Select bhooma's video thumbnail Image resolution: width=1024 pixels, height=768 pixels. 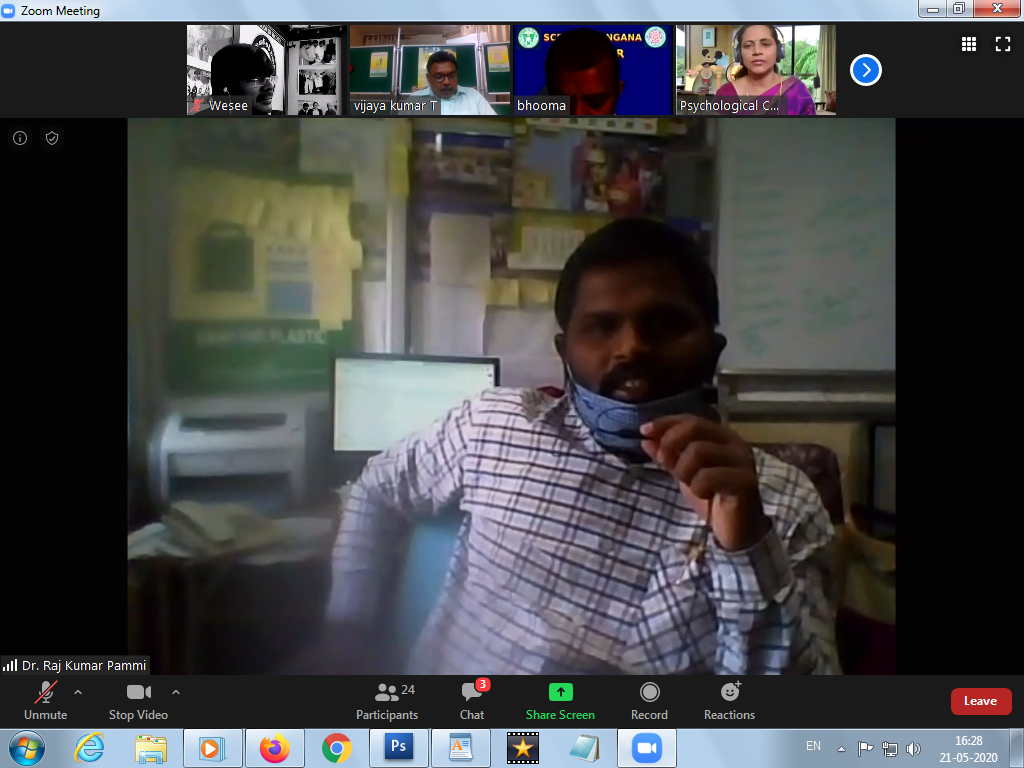click(592, 70)
